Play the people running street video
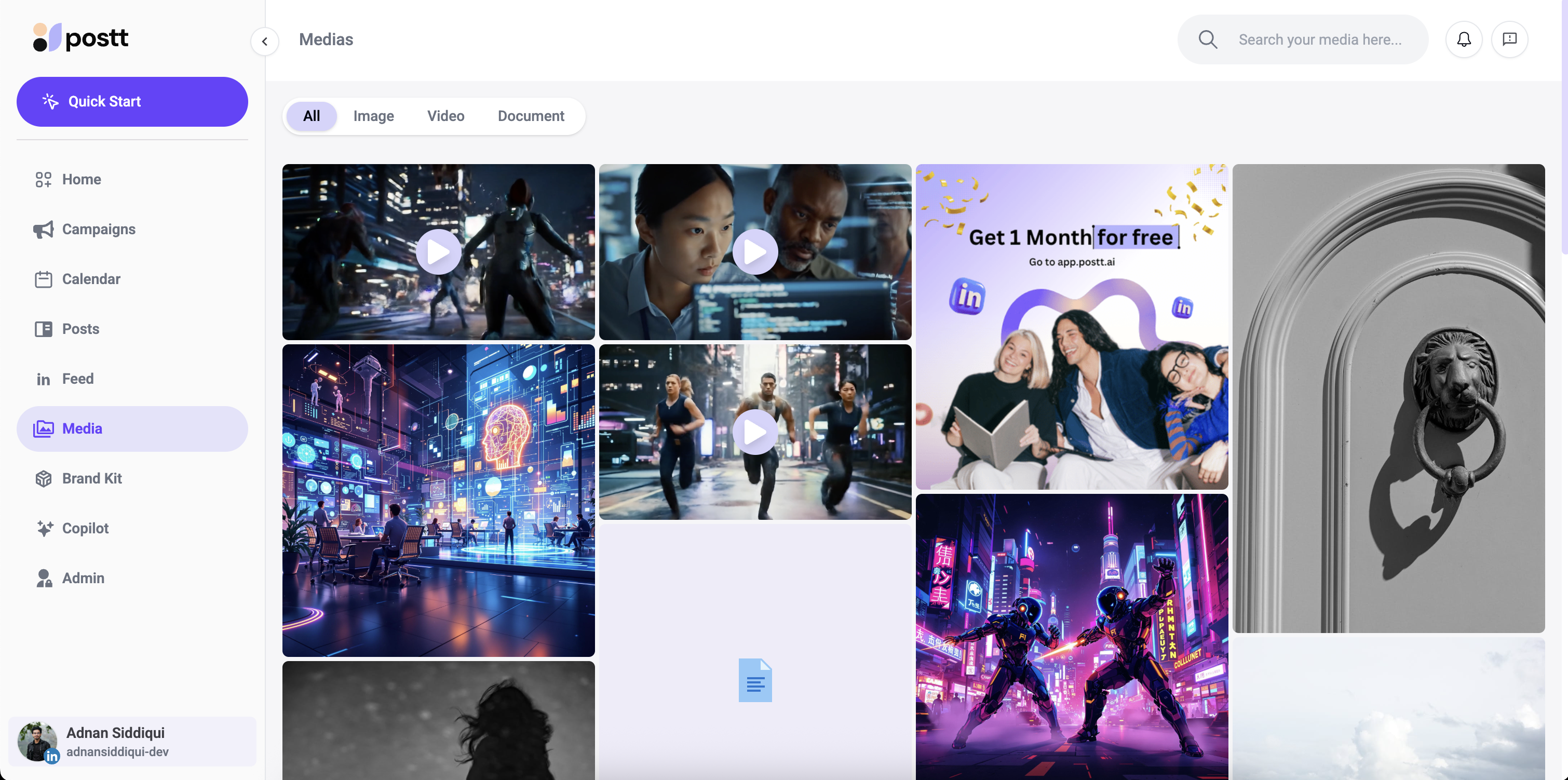Image resolution: width=1568 pixels, height=780 pixels. 755,432
